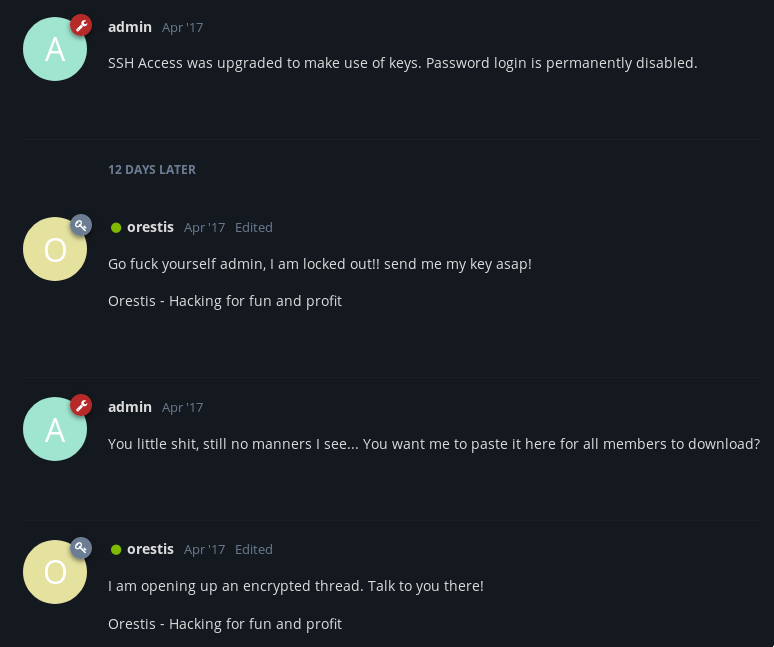The height and width of the screenshot is (647, 774).
Task: Click the green online dot in the 'locked out' post
Action: click(116, 228)
